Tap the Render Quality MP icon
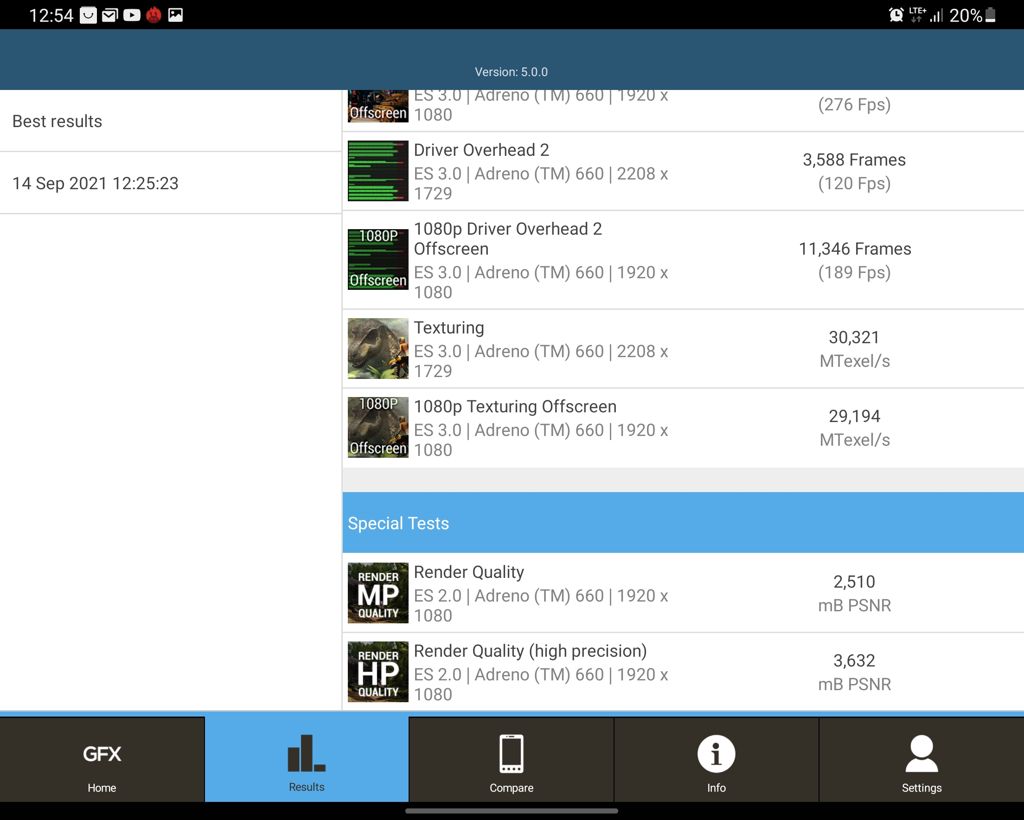 click(378, 593)
